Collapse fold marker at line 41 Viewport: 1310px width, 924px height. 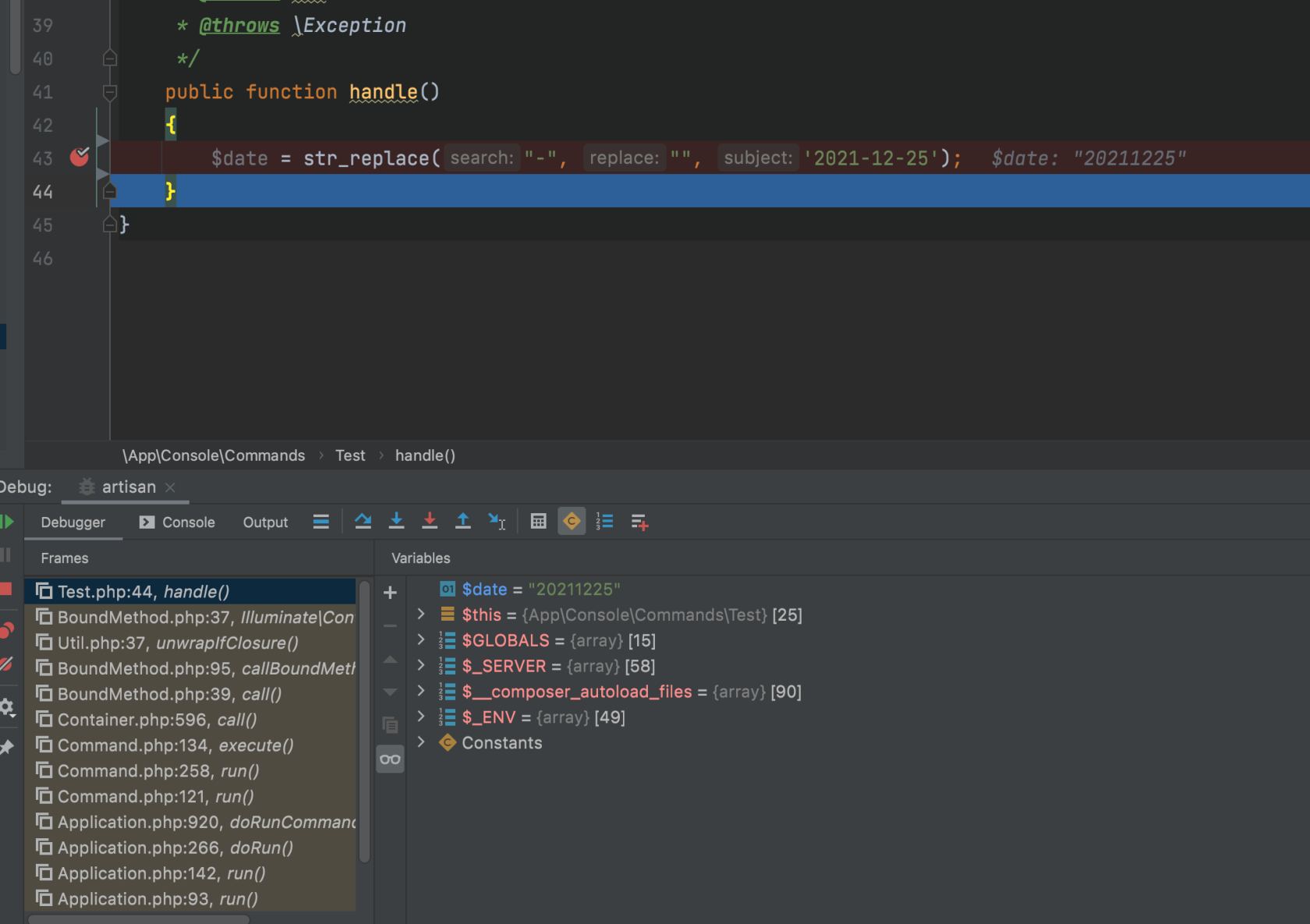click(110, 92)
